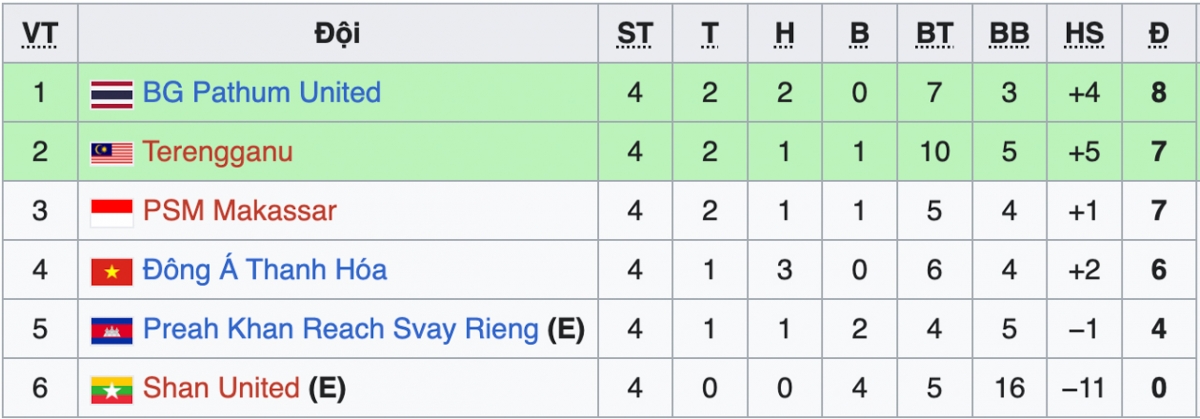Click the VT column header
The height and width of the screenshot is (419, 1200).
coord(39,35)
